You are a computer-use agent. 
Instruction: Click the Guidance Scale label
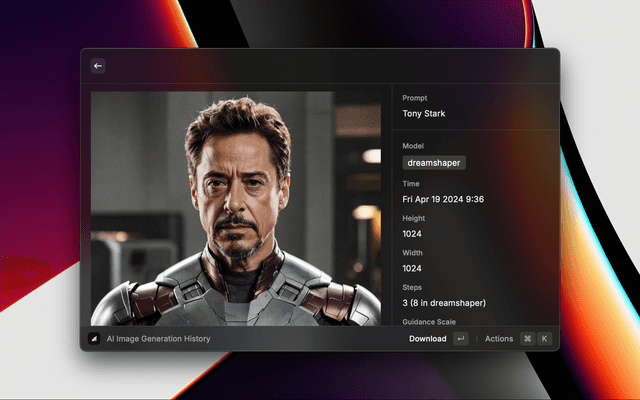(x=429, y=322)
